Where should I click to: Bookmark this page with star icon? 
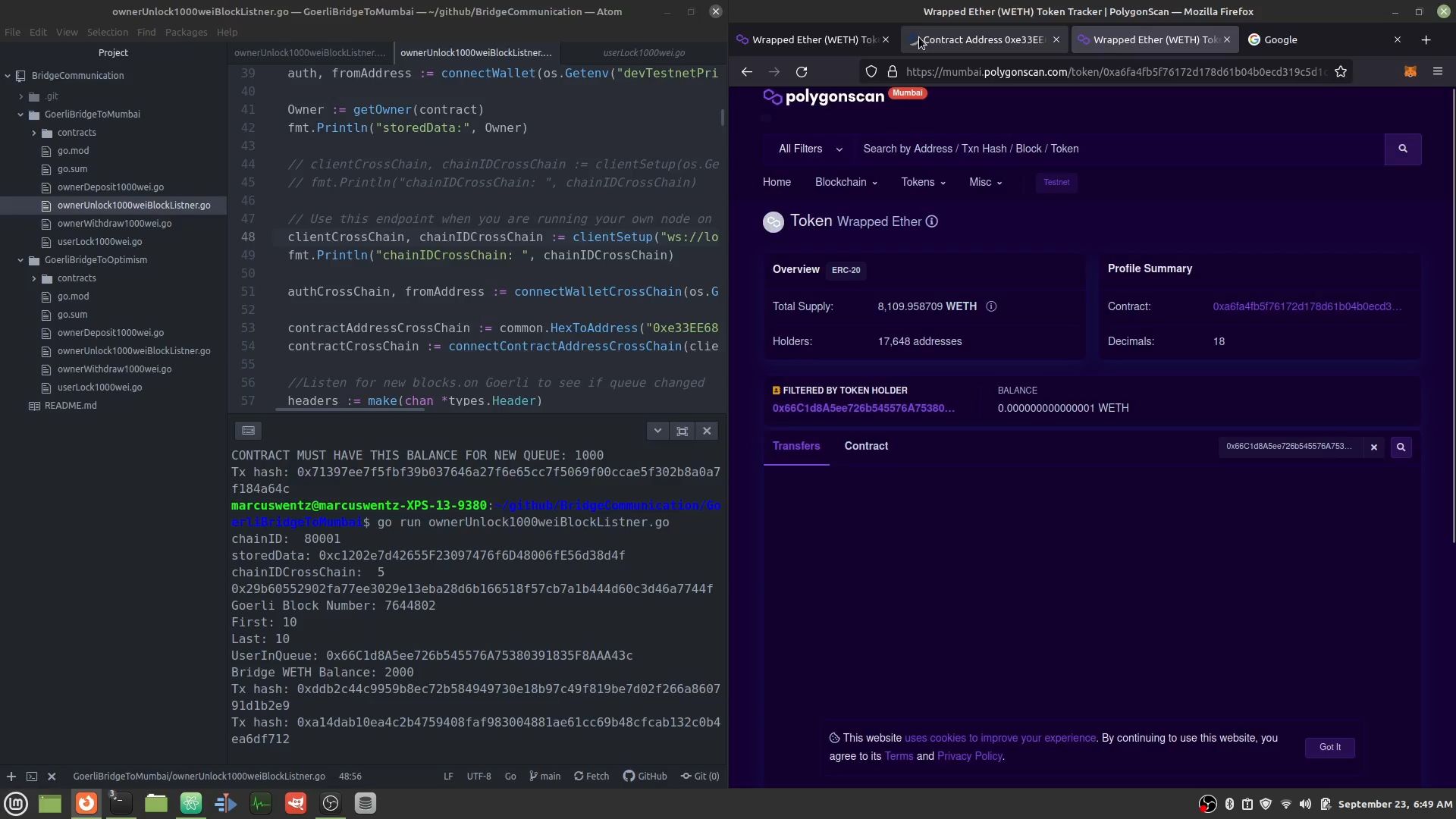click(x=1341, y=71)
